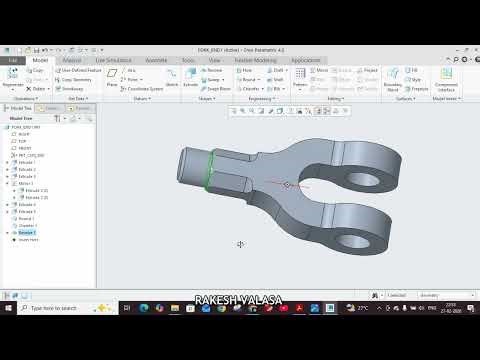Open the folder icon in quick access toolbar

pos(28,50)
